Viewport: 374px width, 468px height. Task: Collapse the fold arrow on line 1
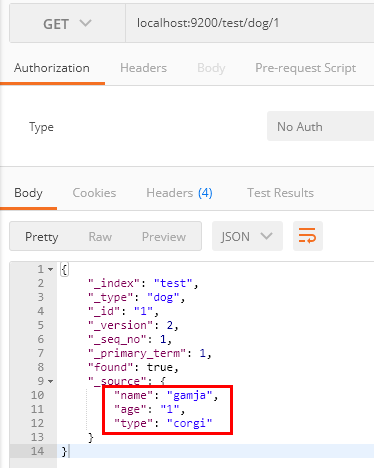[x=51, y=269]
